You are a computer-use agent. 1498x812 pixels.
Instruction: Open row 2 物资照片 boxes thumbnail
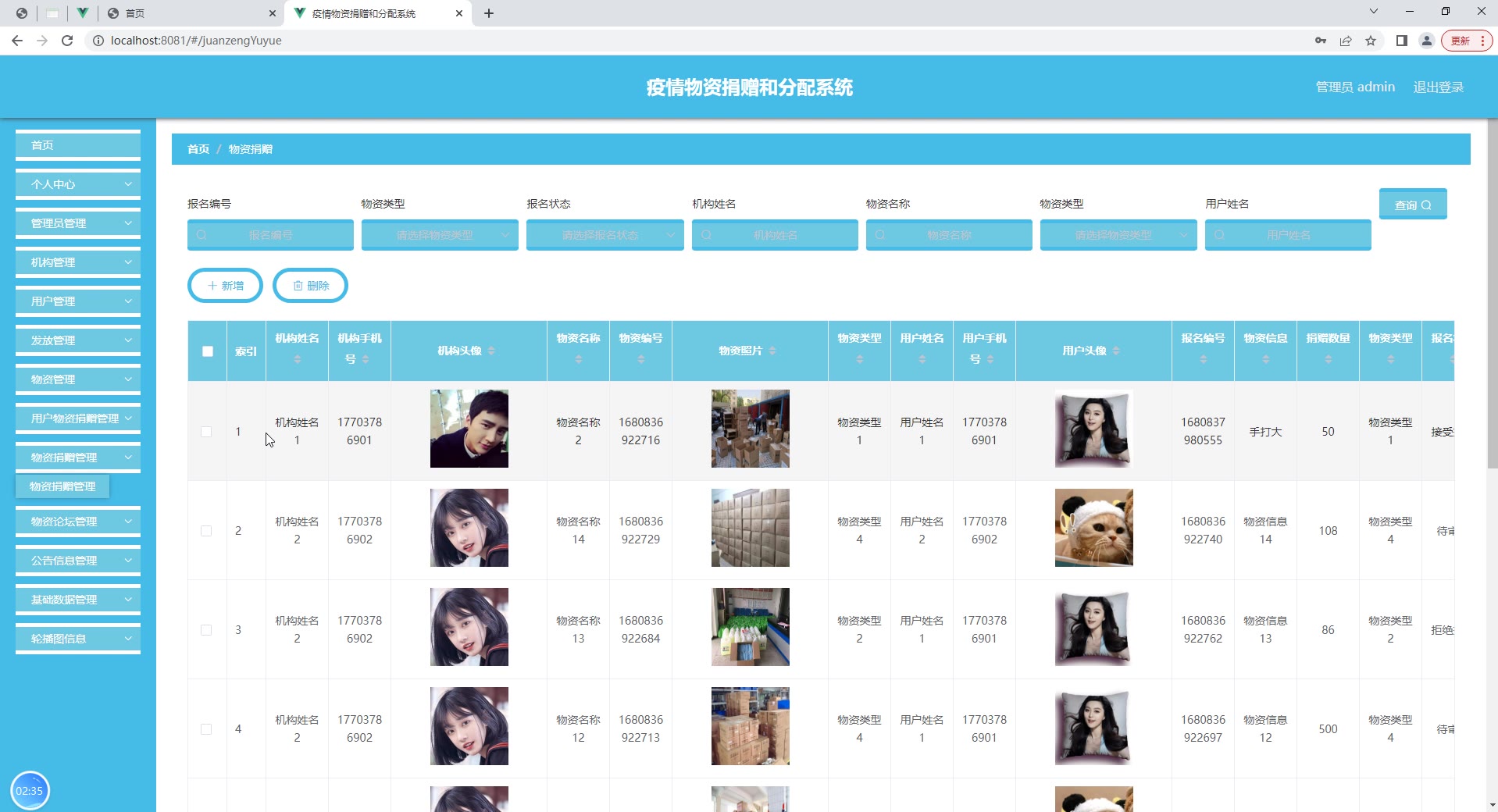(751, 528)
